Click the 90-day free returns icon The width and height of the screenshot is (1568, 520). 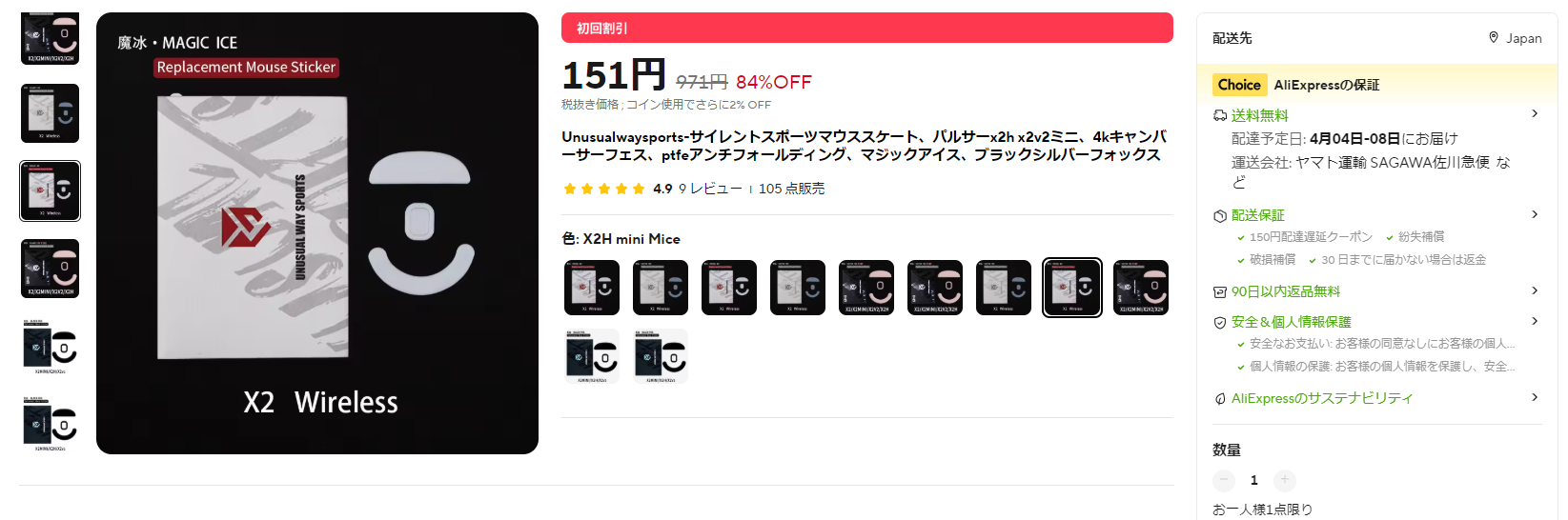tap(1219, 291)
